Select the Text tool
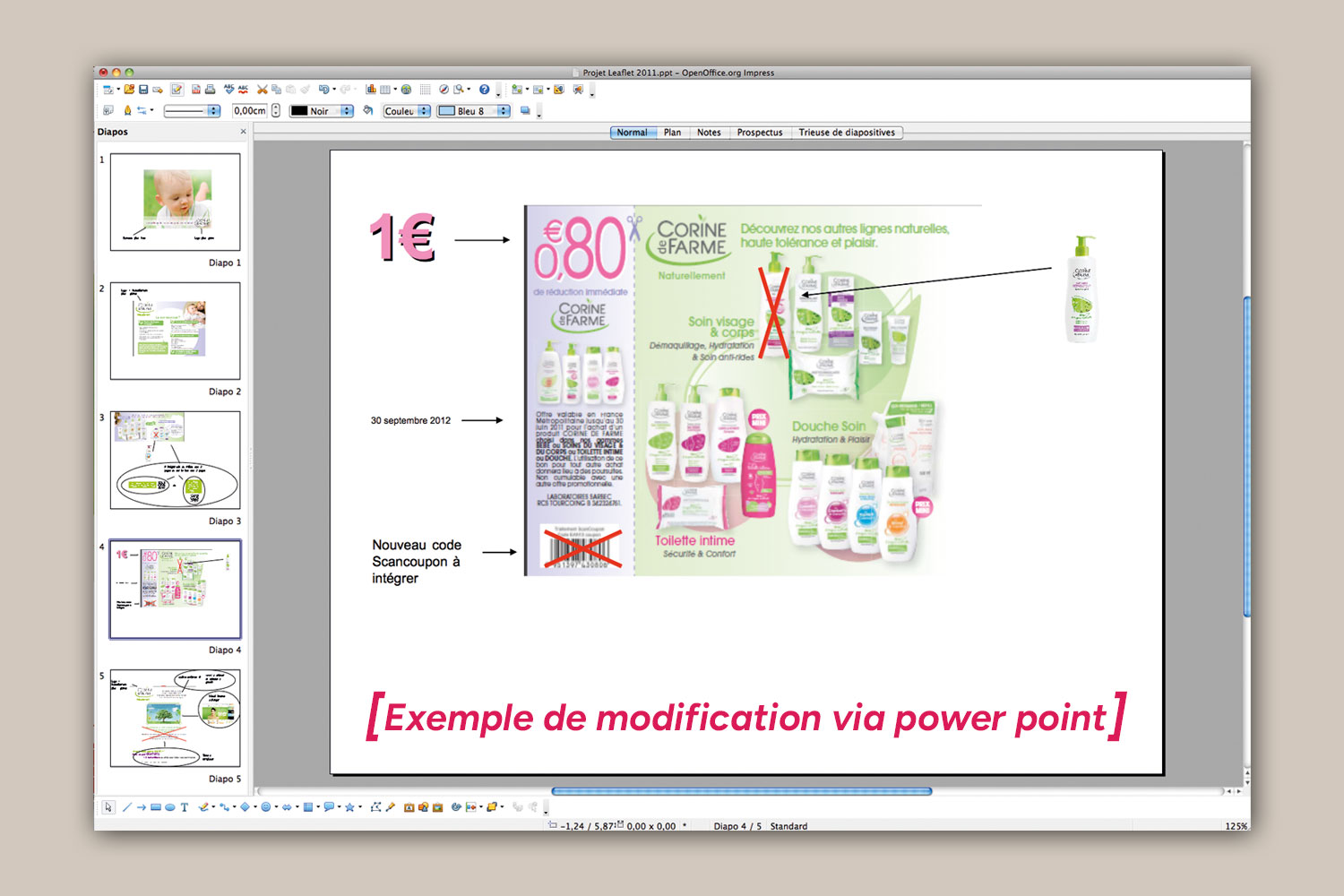Image resolution: width=1344 pixels, height=896 pixels. point(185,807)
